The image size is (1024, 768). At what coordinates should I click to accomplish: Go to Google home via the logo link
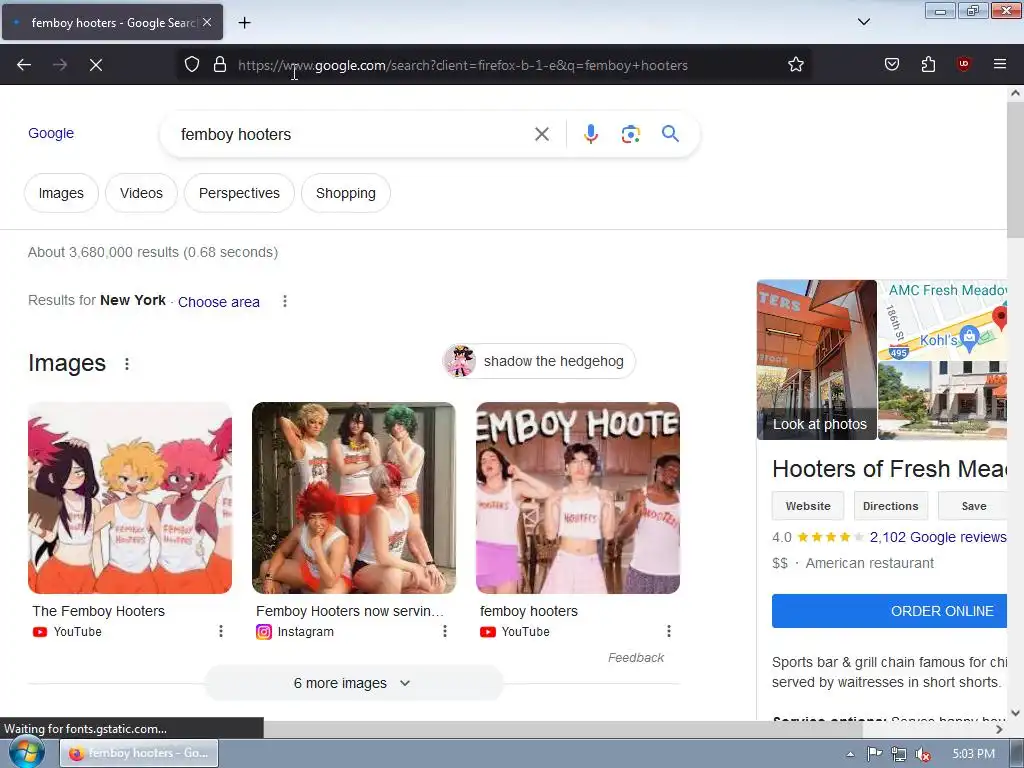pyautogui.click(x=51, y=133)
